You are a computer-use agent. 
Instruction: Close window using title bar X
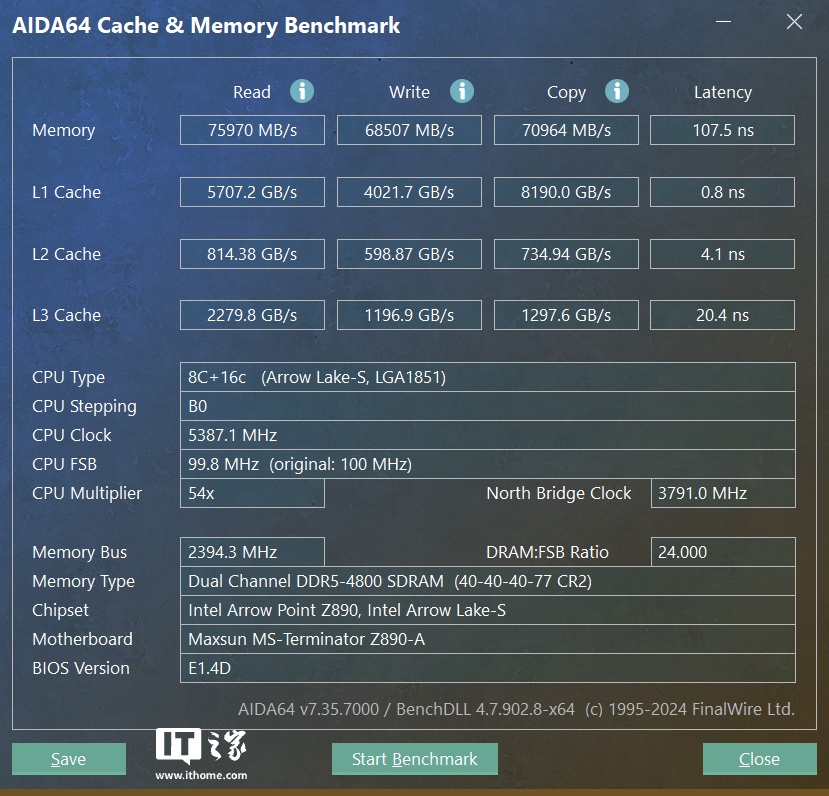(x=794, y=23)
